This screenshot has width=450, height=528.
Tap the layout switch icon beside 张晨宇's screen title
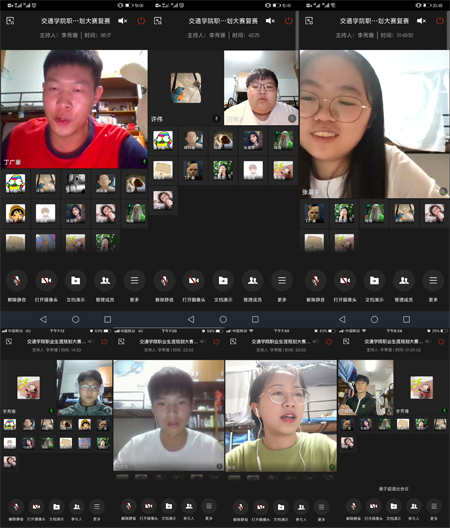[x=309, y=21]
